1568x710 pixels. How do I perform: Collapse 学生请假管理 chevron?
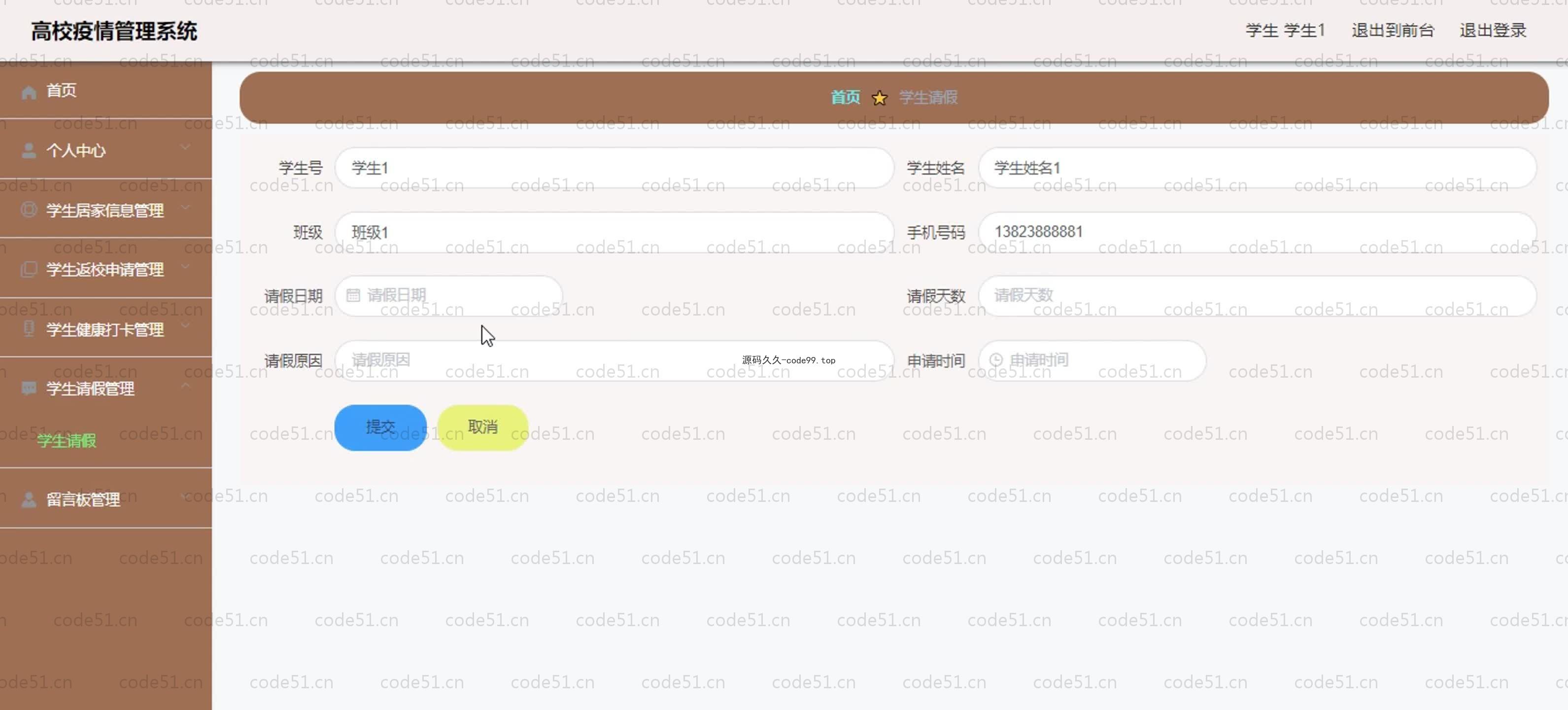point(186,385)
